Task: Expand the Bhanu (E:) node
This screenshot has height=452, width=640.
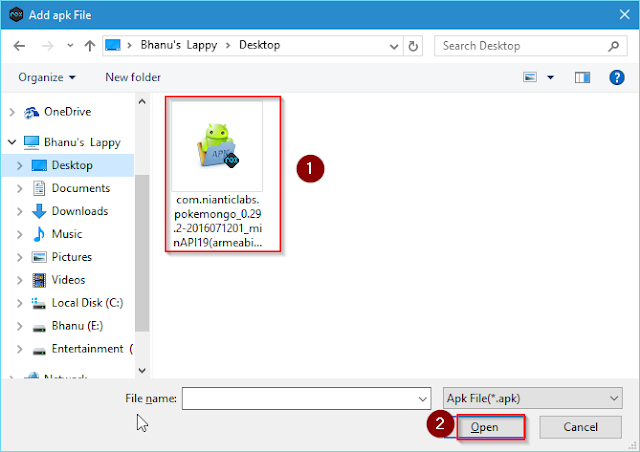Action: tap(20, 326)
